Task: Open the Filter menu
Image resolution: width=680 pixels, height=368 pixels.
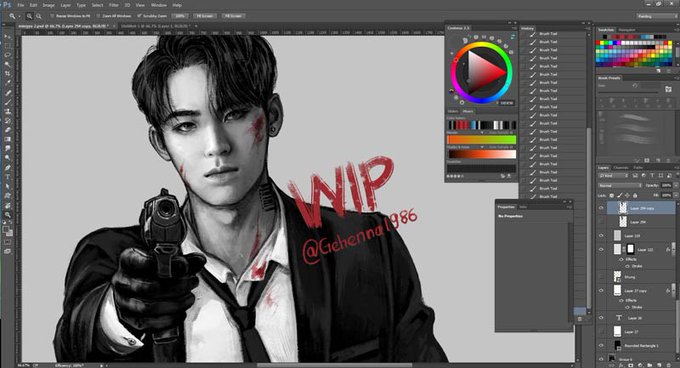Action: tap(114, 5)
